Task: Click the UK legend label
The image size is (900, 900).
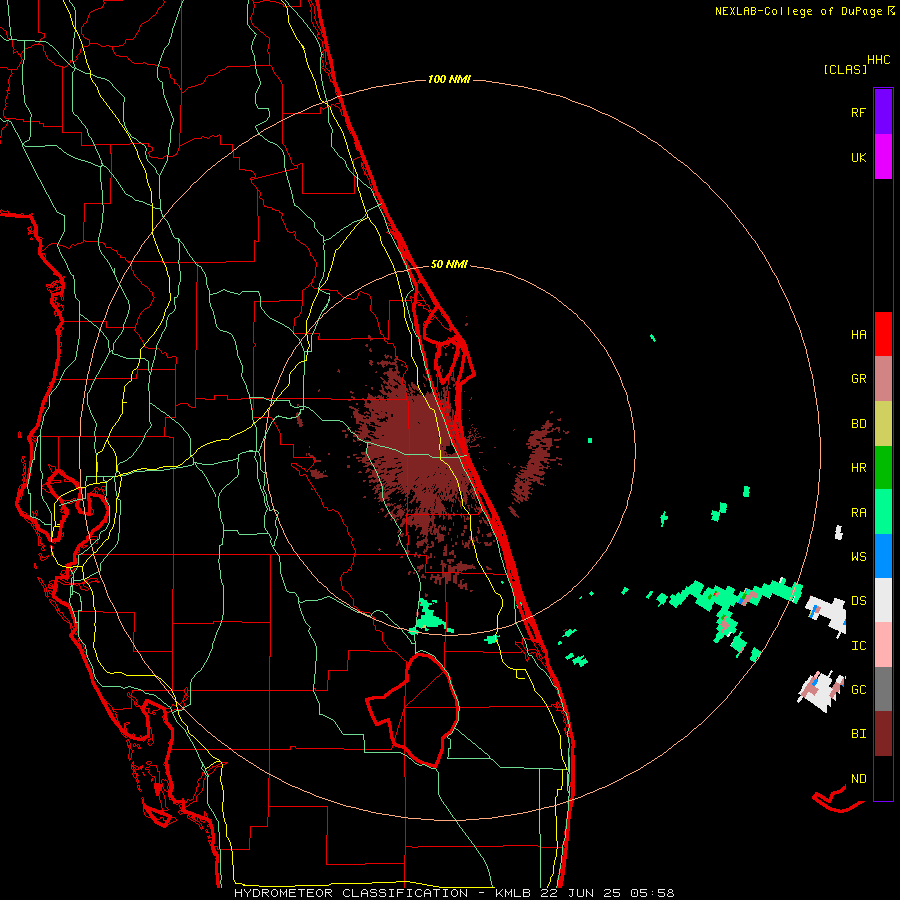Action: click(858, 157)
